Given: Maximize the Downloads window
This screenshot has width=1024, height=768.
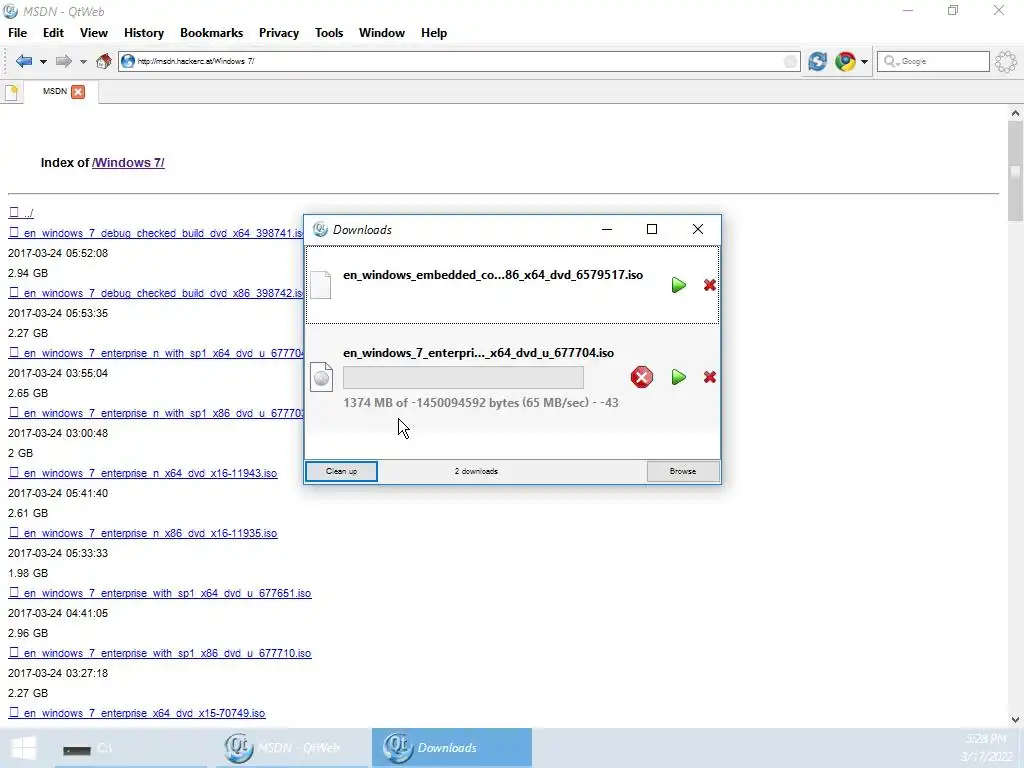Looking at the screenshot, I should pos(652,229).
